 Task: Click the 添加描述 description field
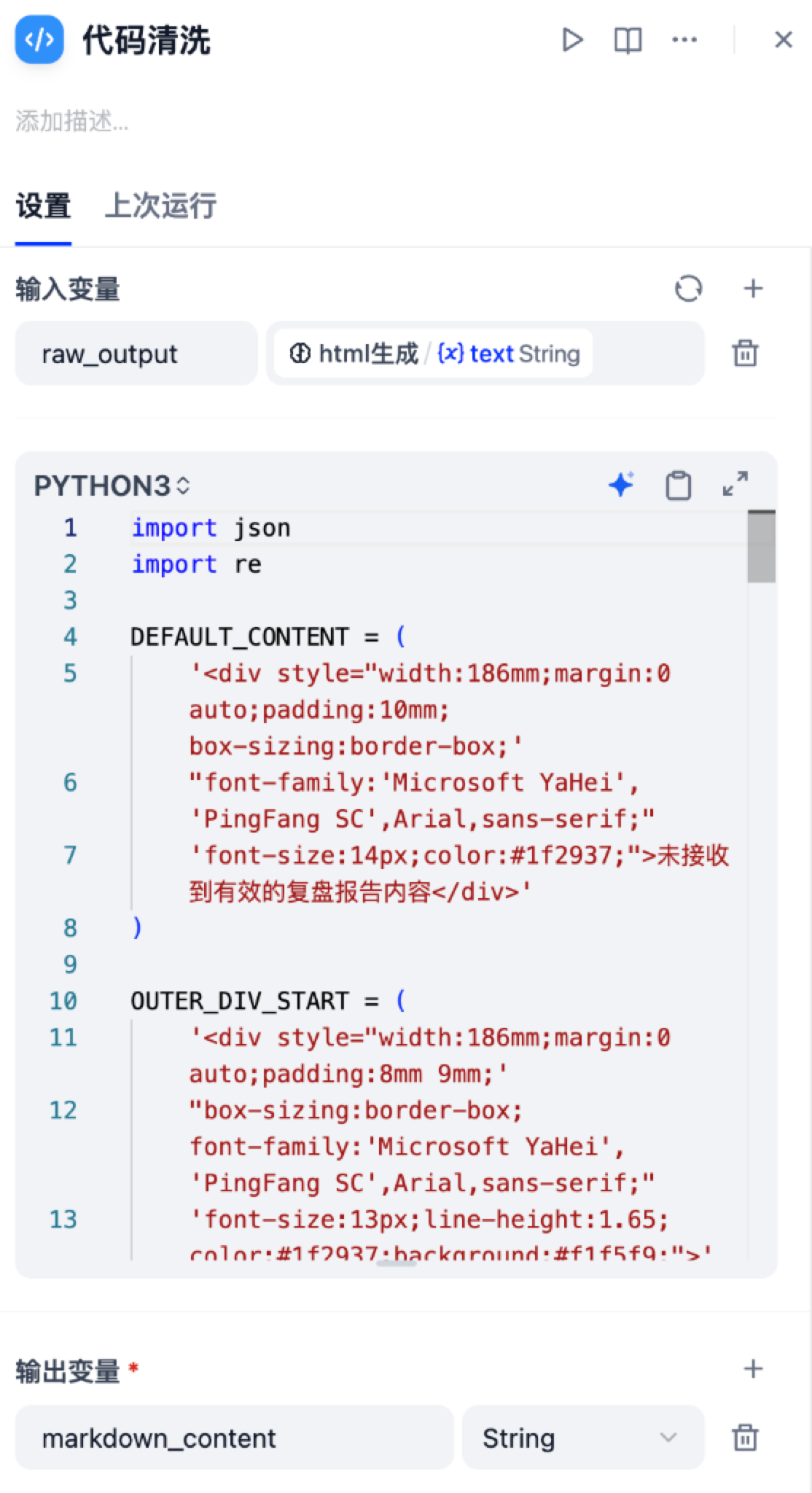click(x=72, y=121)
